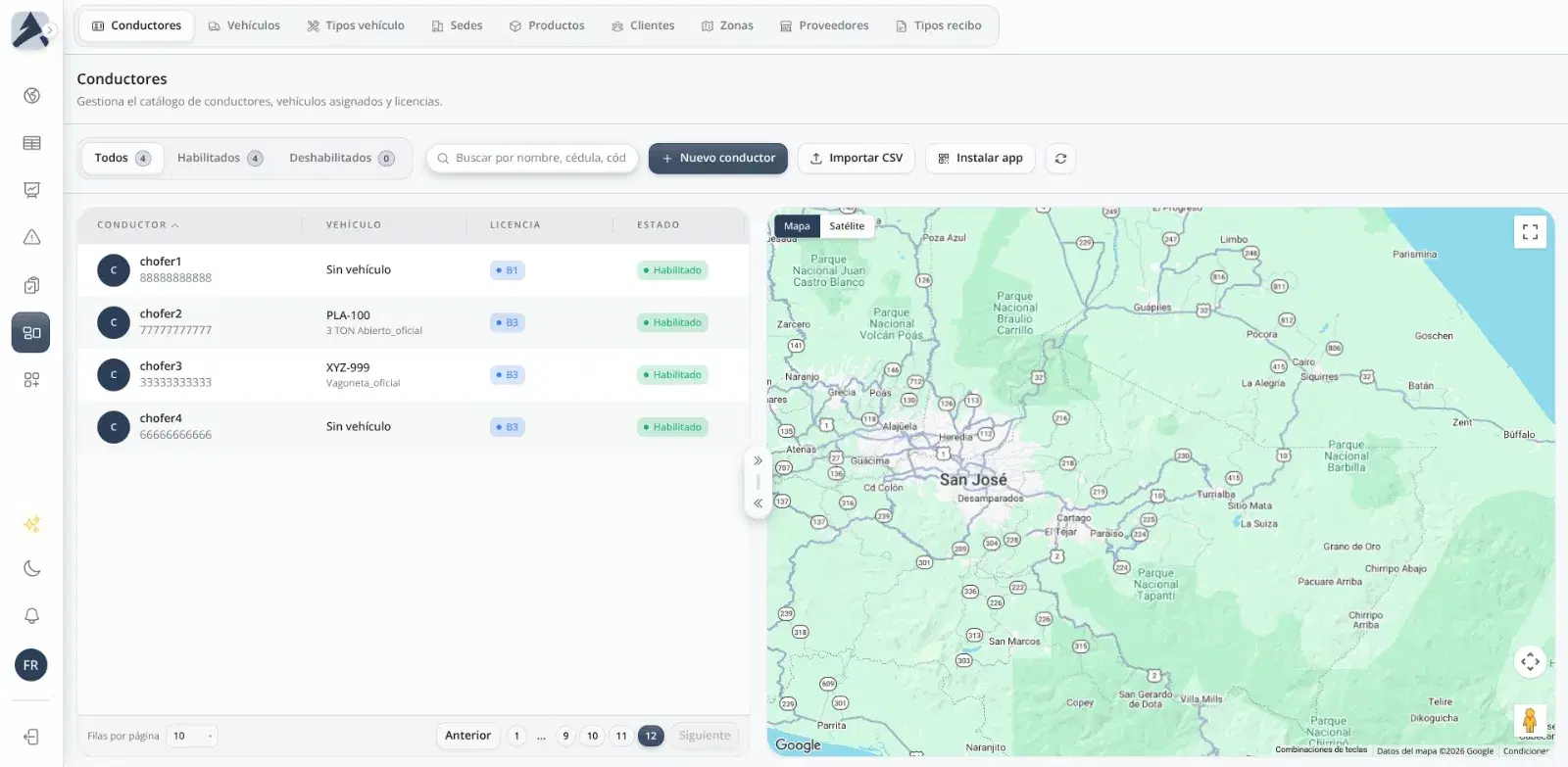The height and width of the screenshot is (767, 1568).
Task: Go to the Proveedores tab
Action: tap(824, 25)
